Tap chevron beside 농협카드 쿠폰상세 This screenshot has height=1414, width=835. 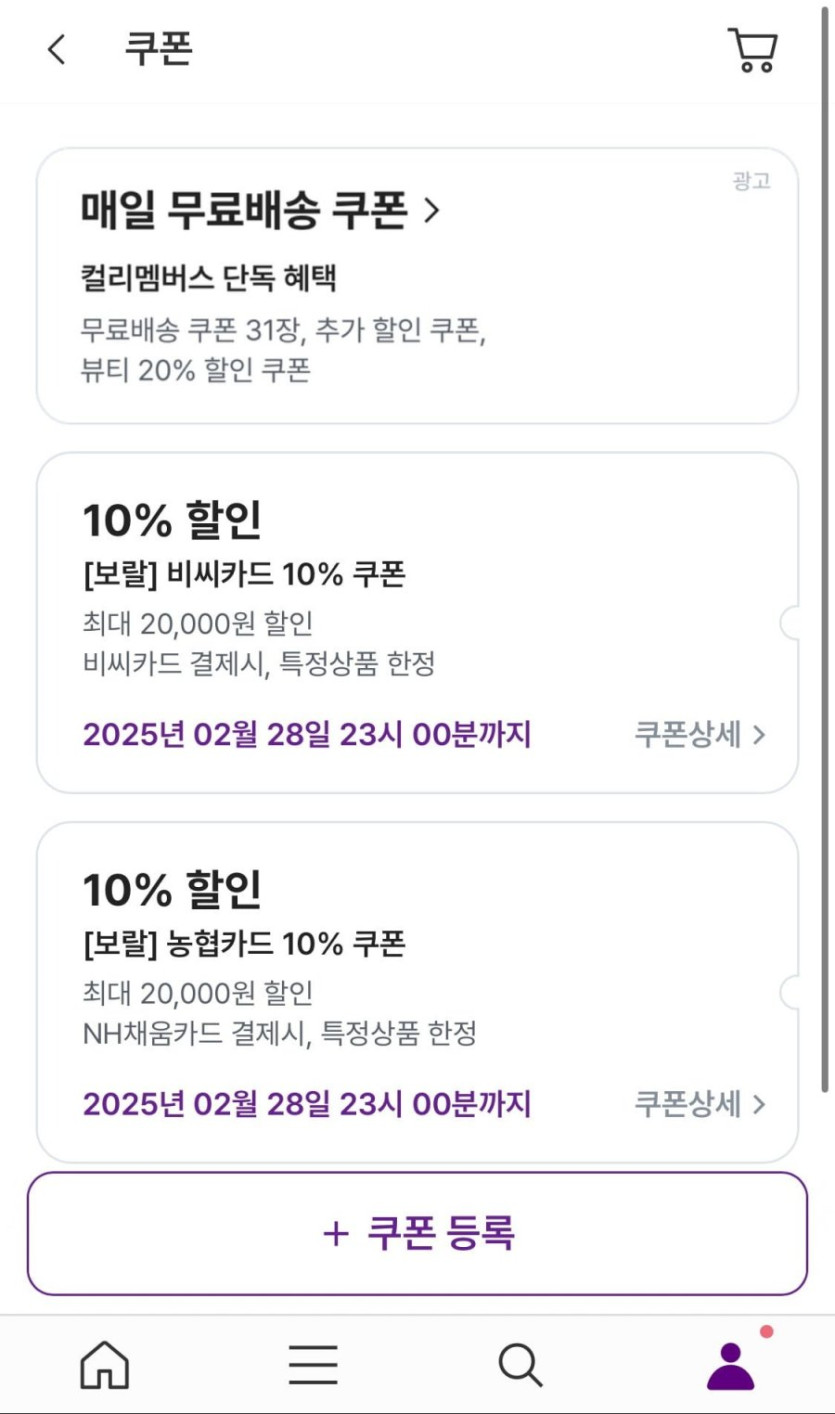pyautogui.click(x=759, y=1104)
